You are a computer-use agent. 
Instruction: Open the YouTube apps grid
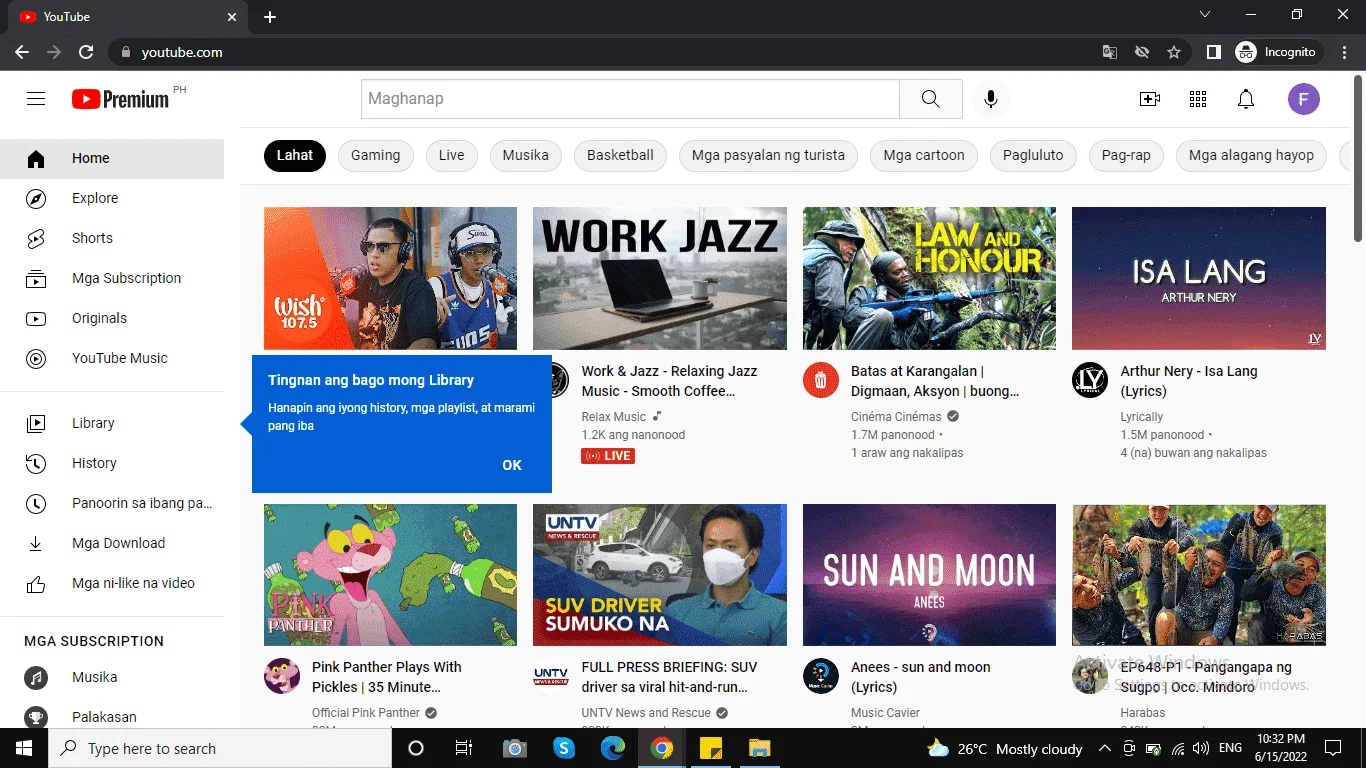1198,99
